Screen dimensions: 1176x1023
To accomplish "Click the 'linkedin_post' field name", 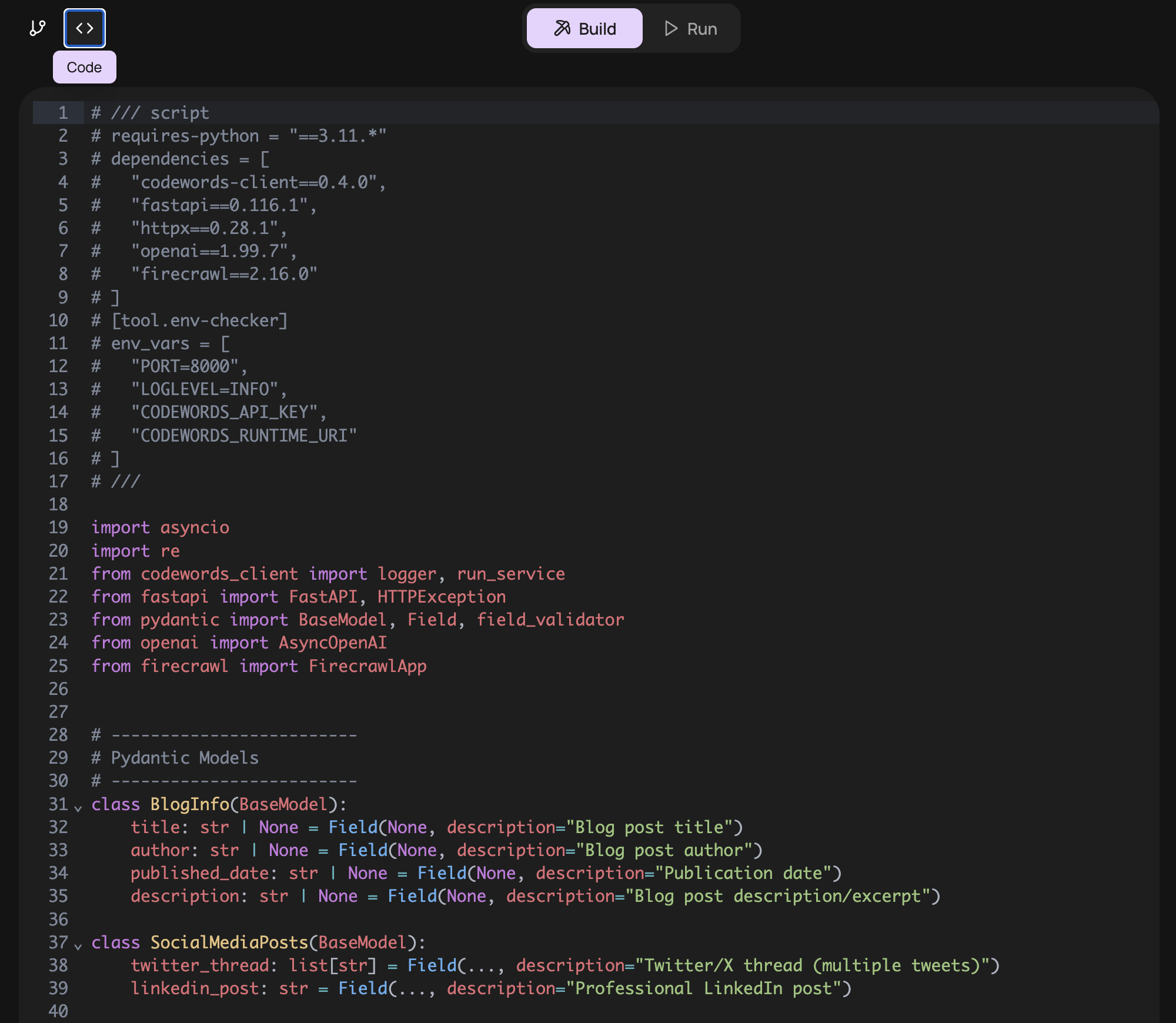I will 195,988.
